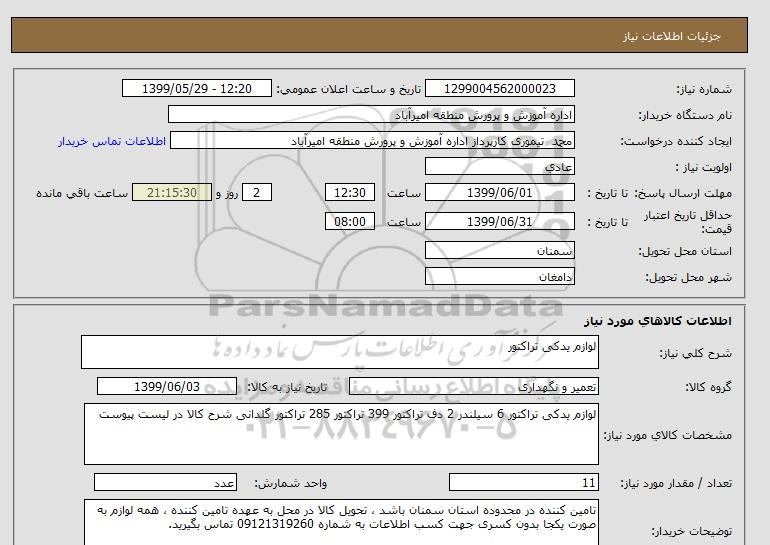Image resolution: width=770 pixels, height=545 pixels.
Task: Click the label مهلت ارسال پاسخ
Action: pyautogui.click(x=683, y=193)
